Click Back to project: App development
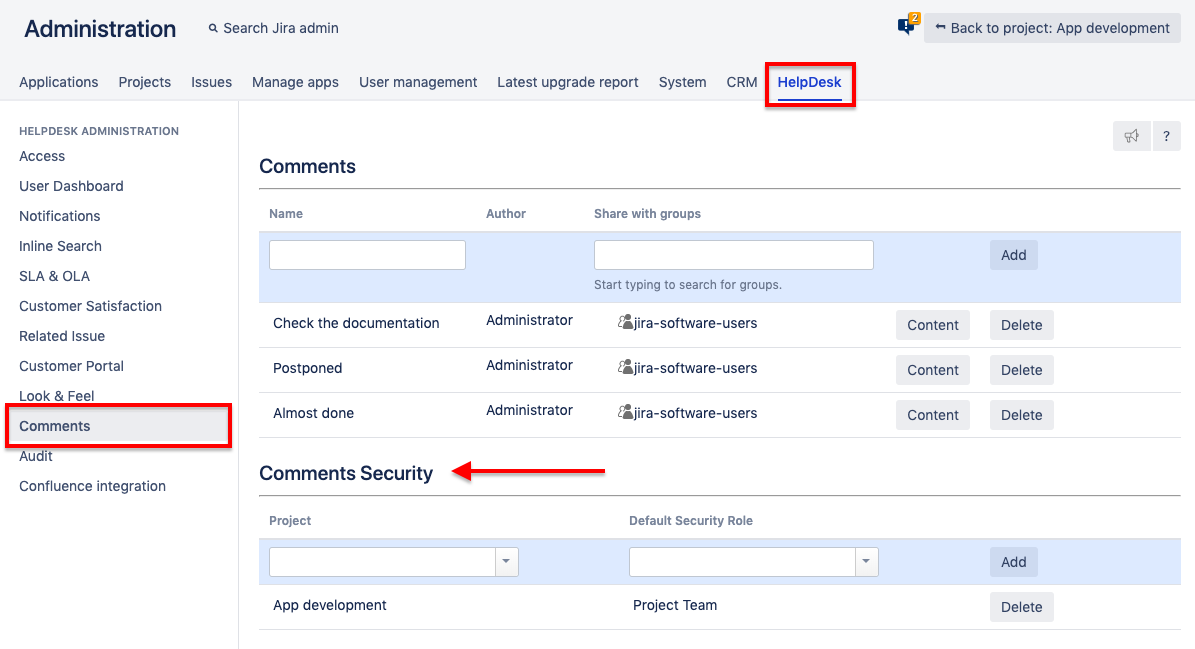Image resolution: width=1195 pixels, height=649 pixels. pos(1052,28)
